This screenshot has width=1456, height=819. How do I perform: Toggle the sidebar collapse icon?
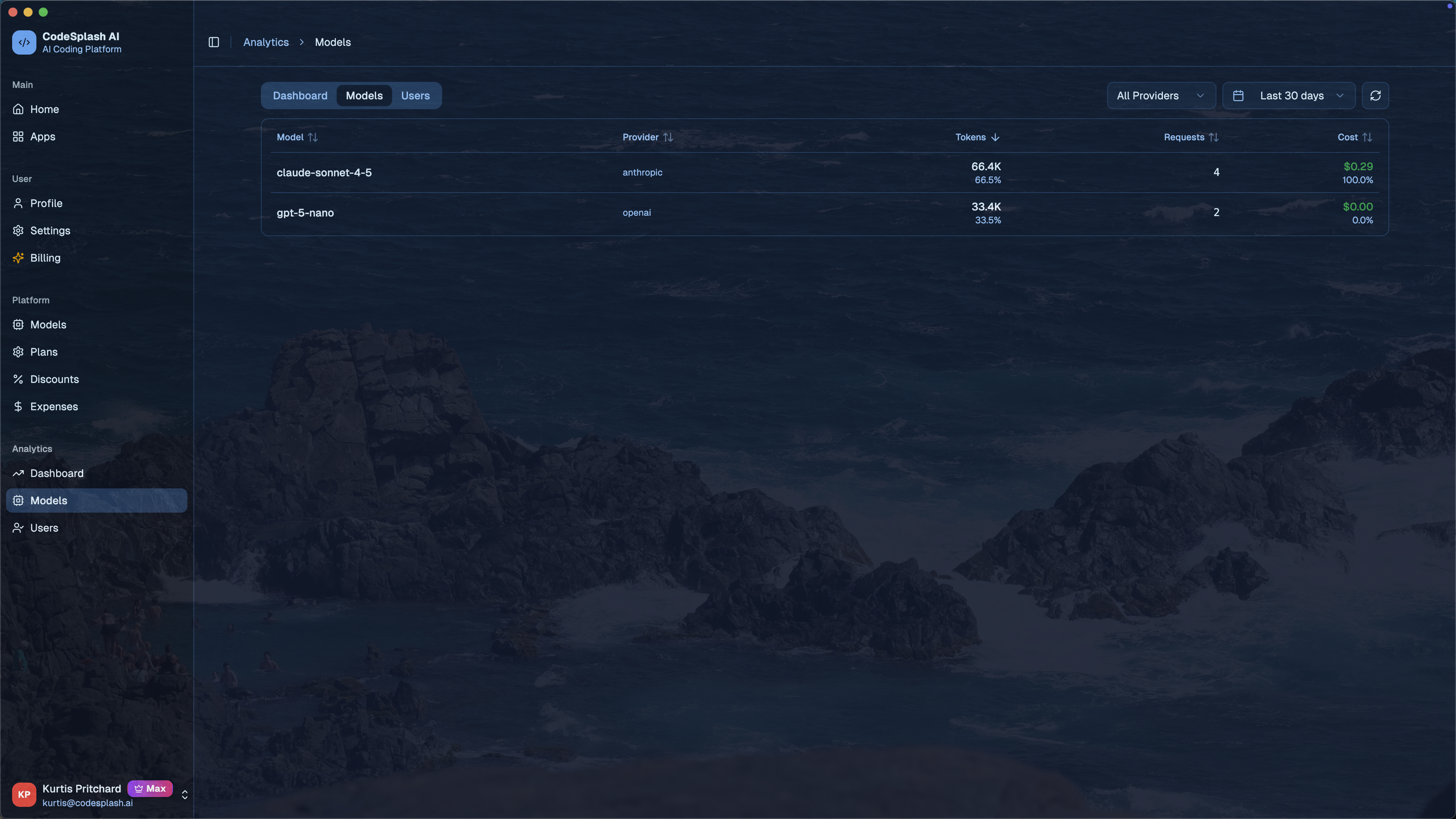tap(213, 42)
